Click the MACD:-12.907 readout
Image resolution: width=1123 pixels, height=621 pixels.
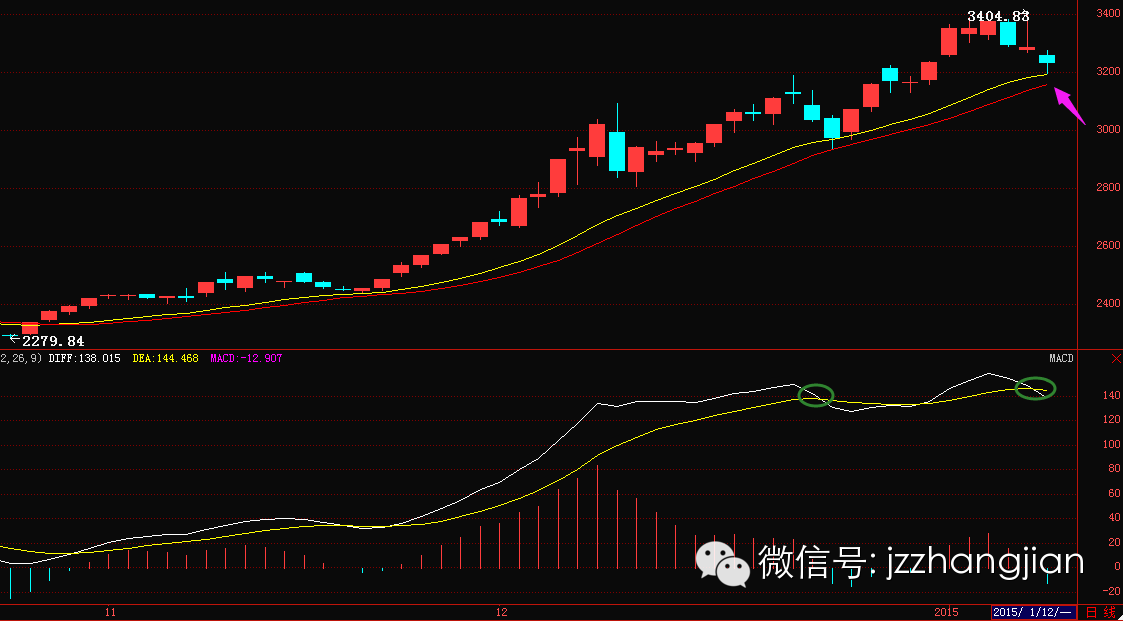(x=246, y=357)
